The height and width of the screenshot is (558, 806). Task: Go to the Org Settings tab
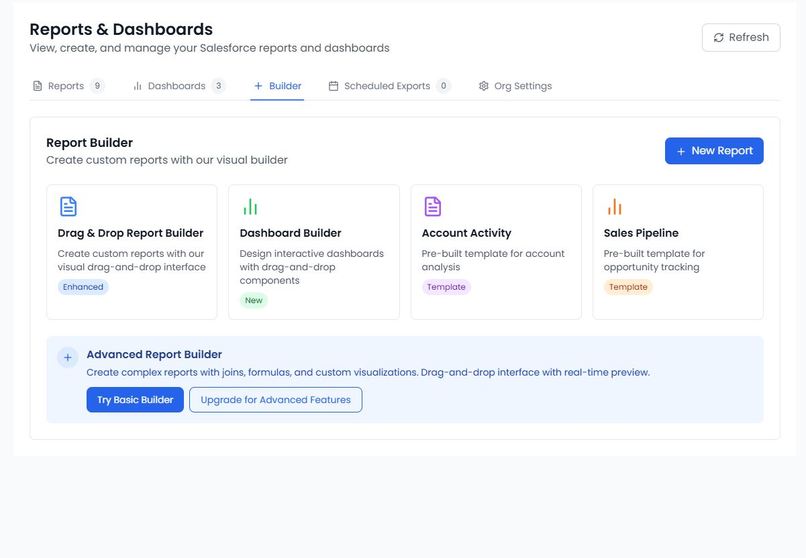click(515, 86)
